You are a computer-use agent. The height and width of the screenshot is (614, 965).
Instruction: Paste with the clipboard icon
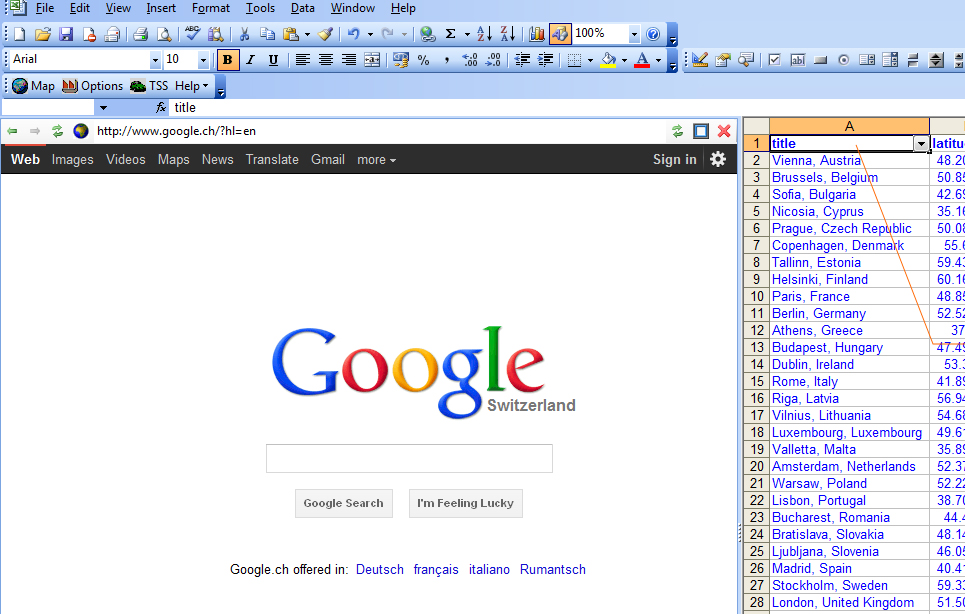tap(290, 34)
